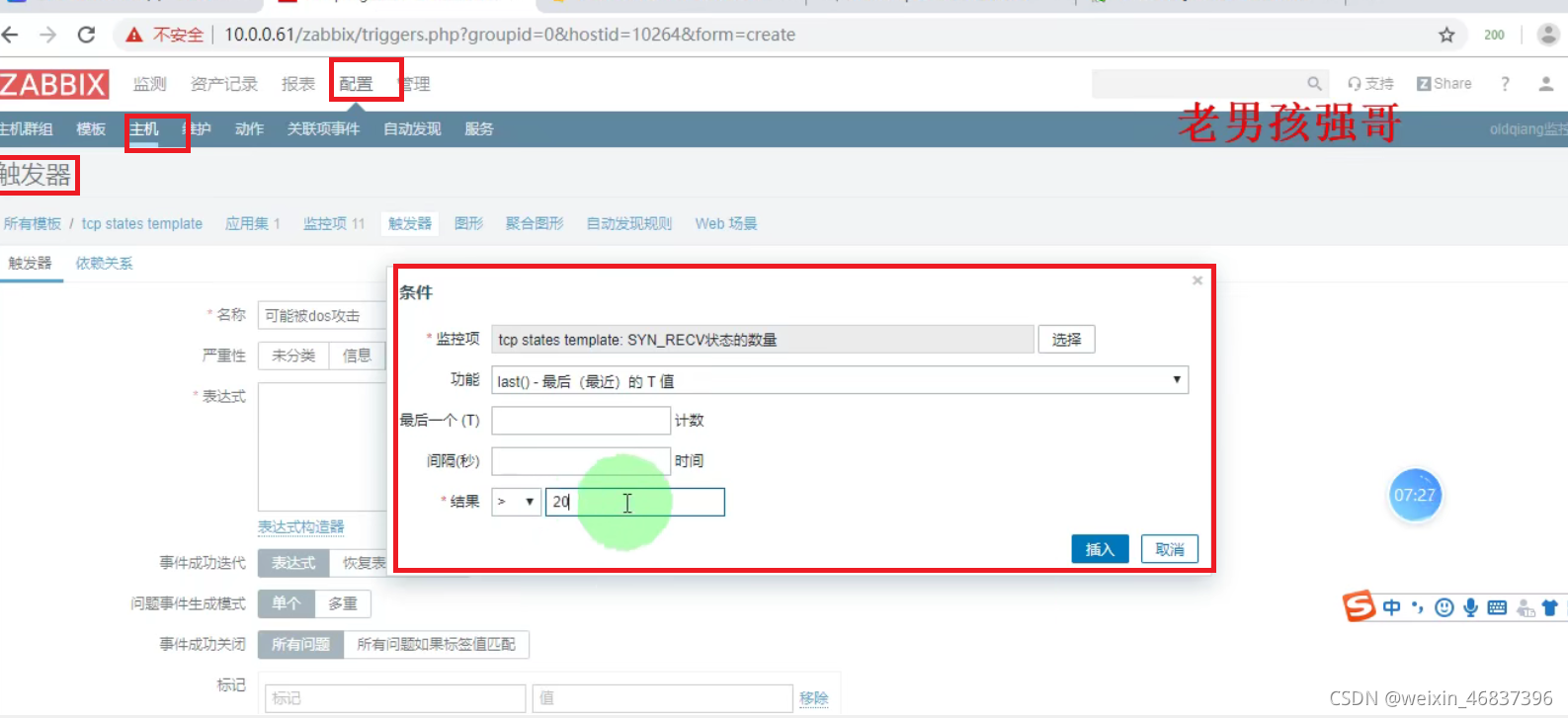Open help question mark icon
Image resolution: width=1568 pixels, height=718 pixels.
point(1505,84)
